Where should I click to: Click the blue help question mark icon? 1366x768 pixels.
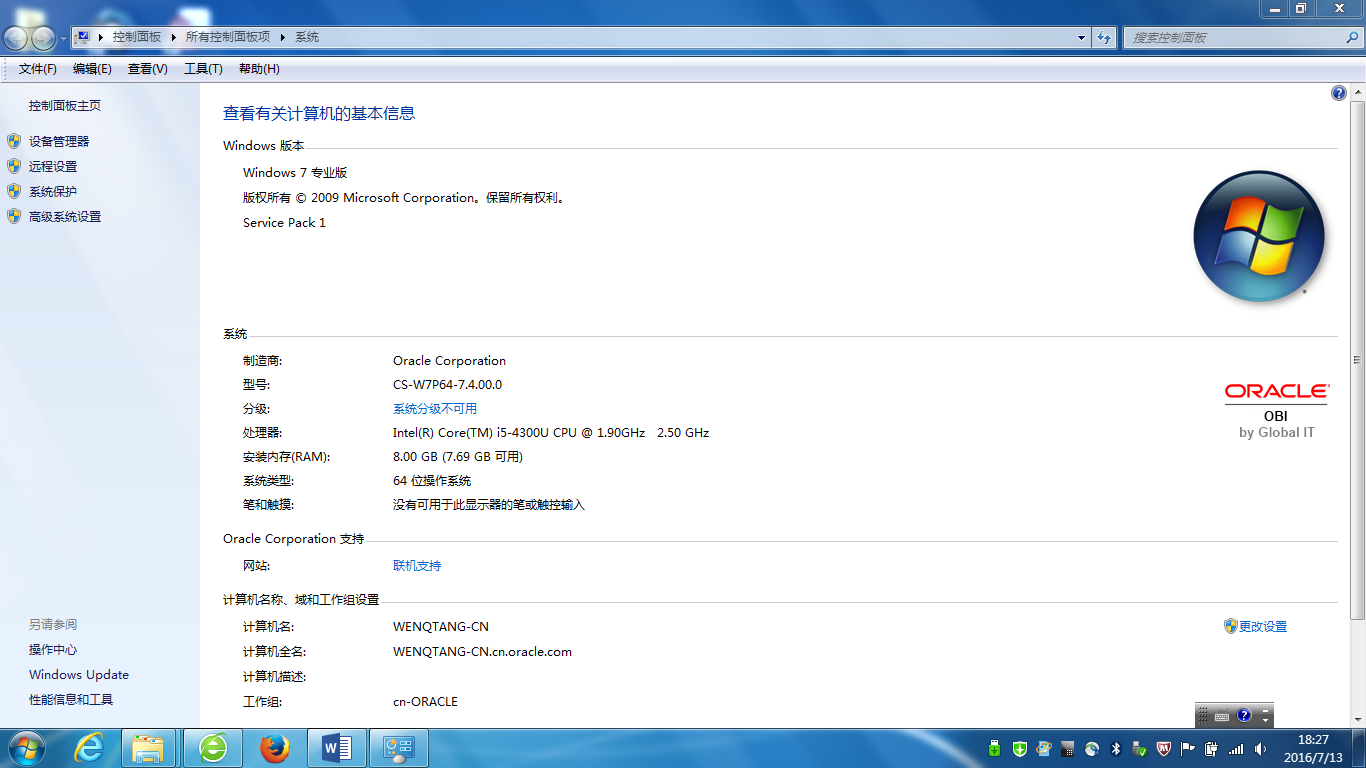pyautogui.click(x=1339, y=93)
